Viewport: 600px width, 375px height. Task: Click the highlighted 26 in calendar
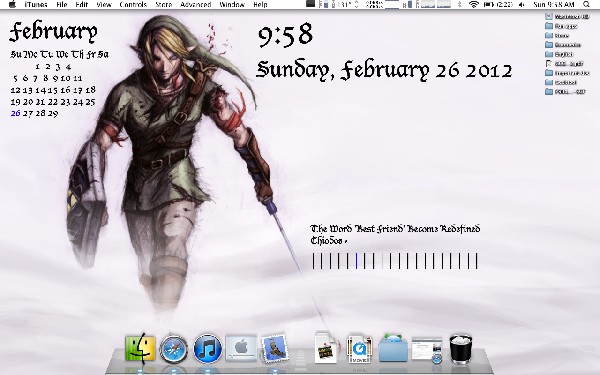(x=15, y=113)
